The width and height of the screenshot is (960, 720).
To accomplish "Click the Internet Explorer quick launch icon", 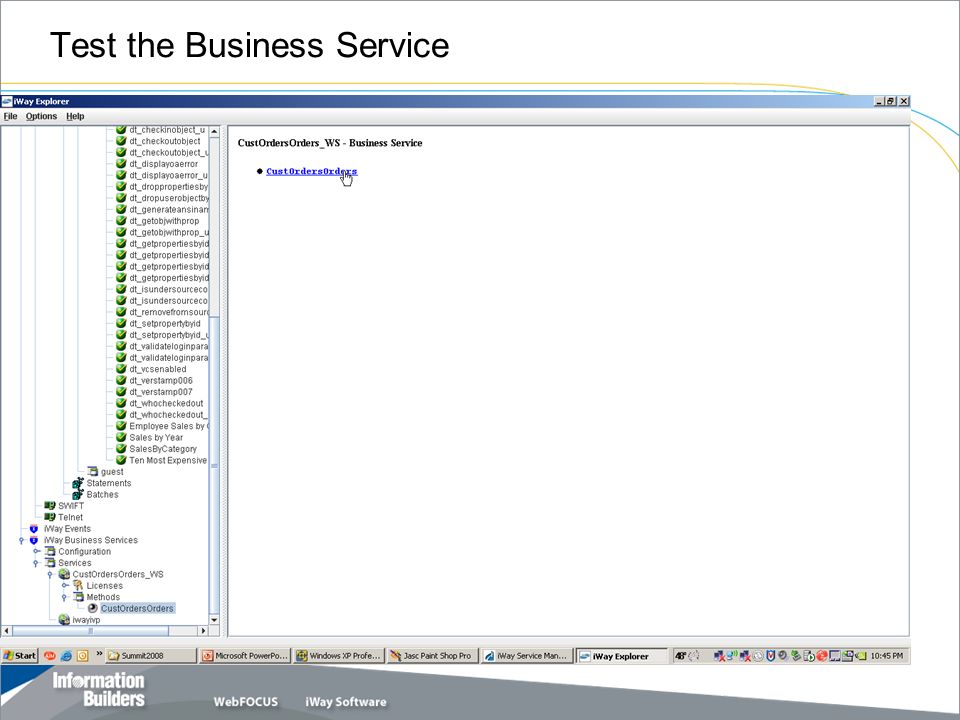I will (x=66, y=656).
